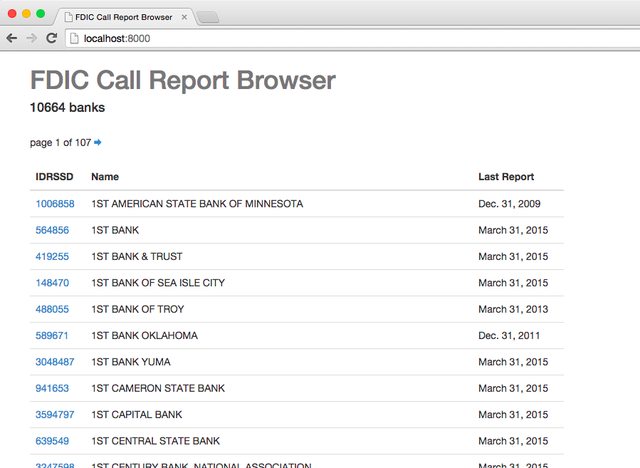Screen dimensions: 640x468
Task: Click the 'Dec. 31, 2011' report date
Action: coord(509,335)
